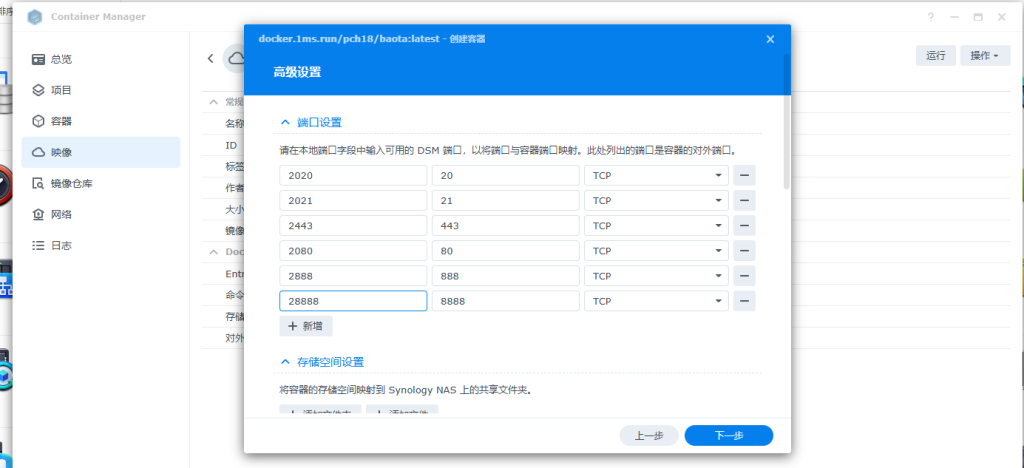Remove the 2888 to 888 port mapping

click(744, 276)
